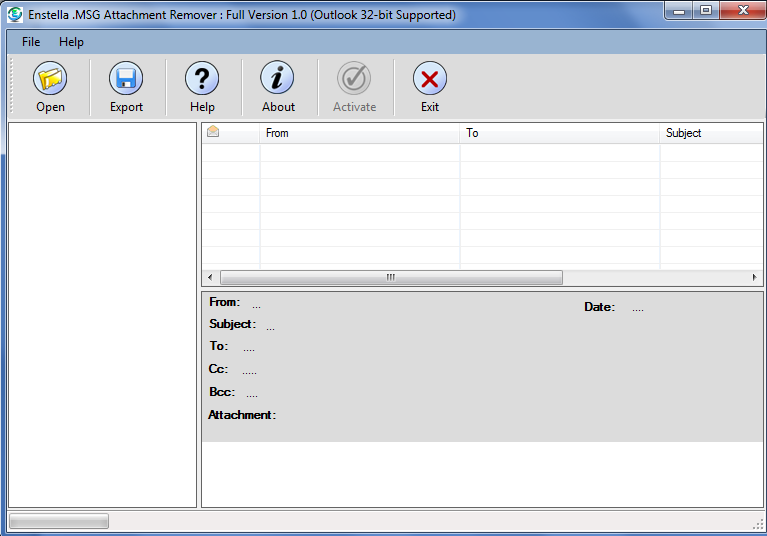Image resolution: width=767 pixels, height=536 pixels.
Task: Open Help with the question mark icon
Action: coord(202,79)
